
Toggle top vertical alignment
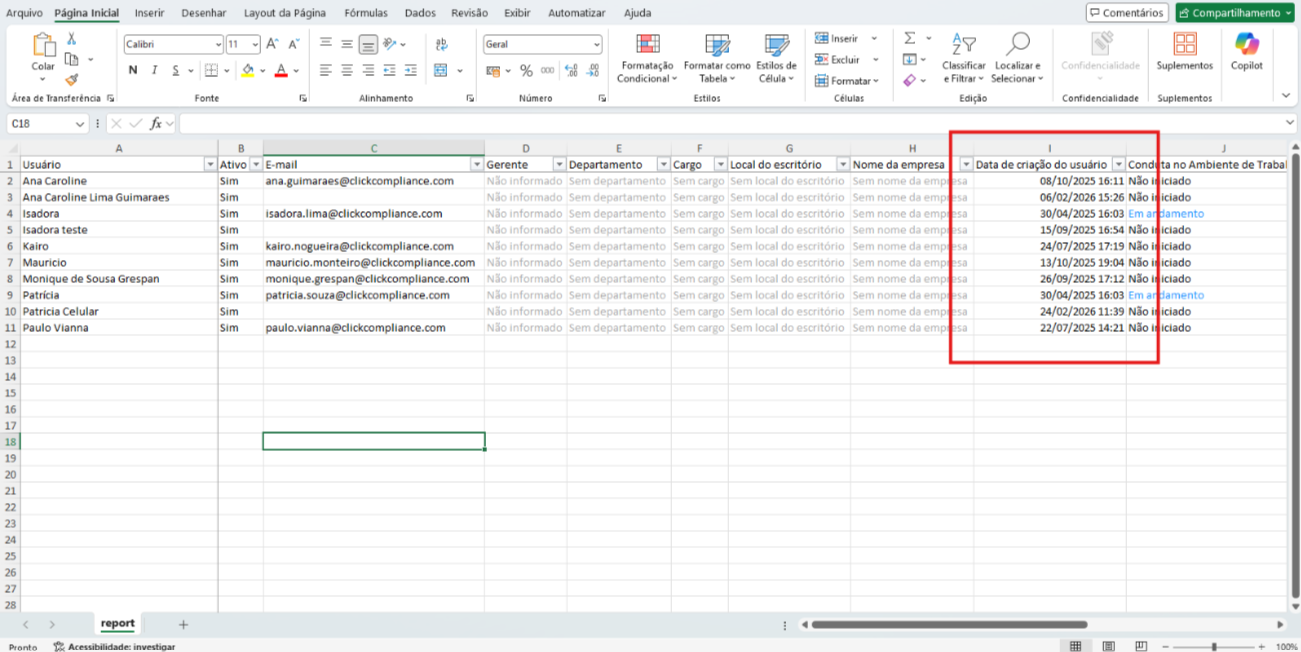pyautogui.click(x=325, y=44)
